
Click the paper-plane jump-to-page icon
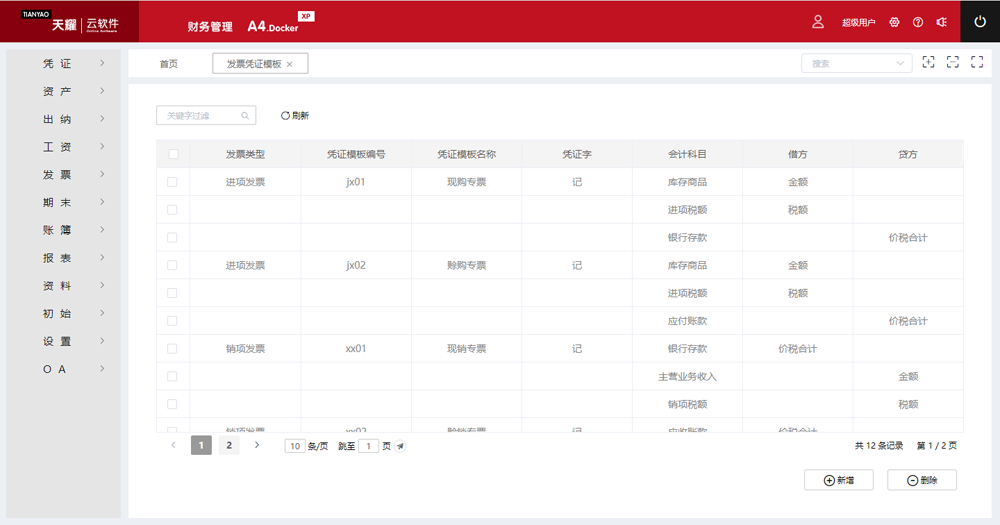pos(400,446)
